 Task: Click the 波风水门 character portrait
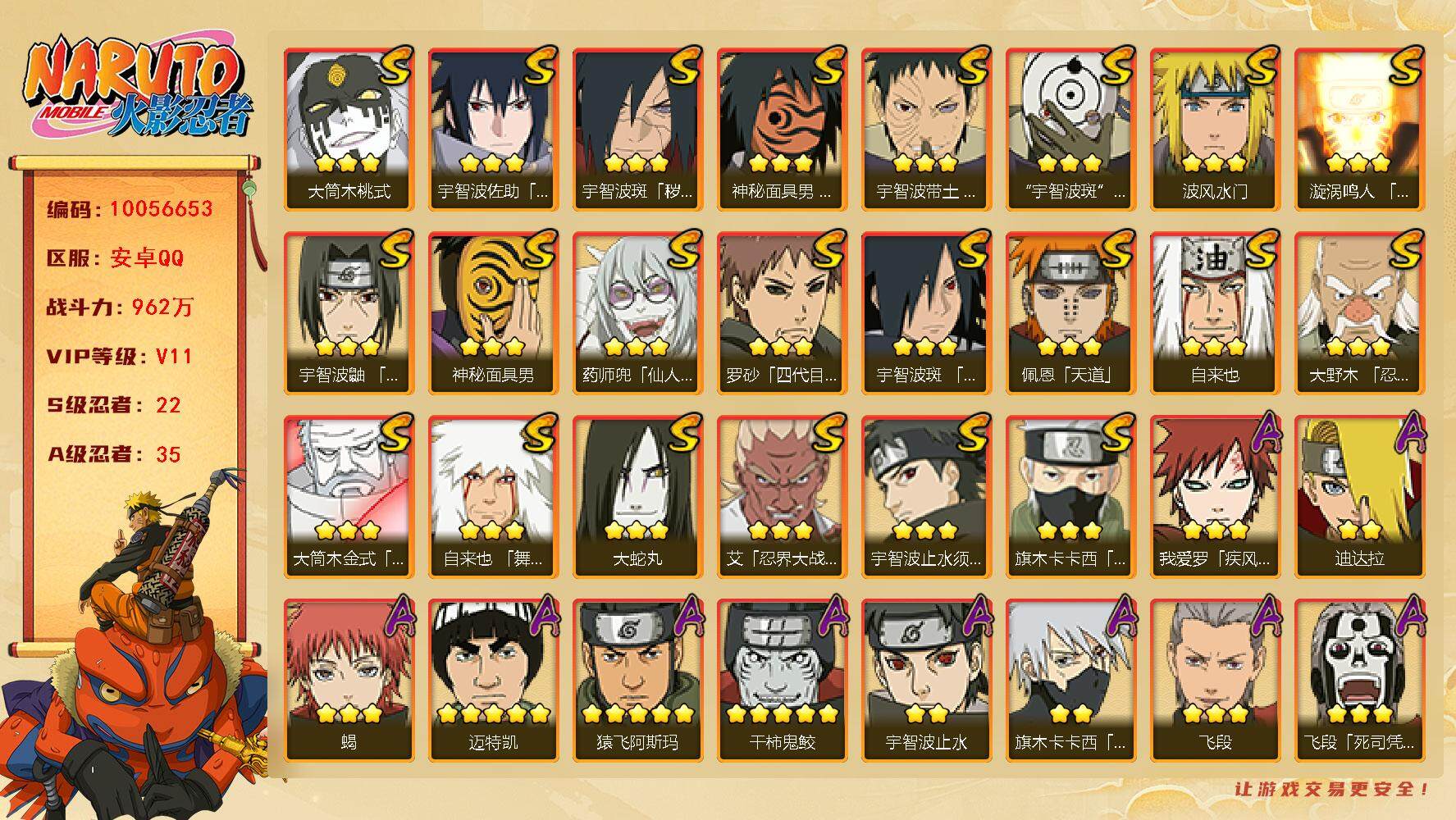(x=1216, y=129)
